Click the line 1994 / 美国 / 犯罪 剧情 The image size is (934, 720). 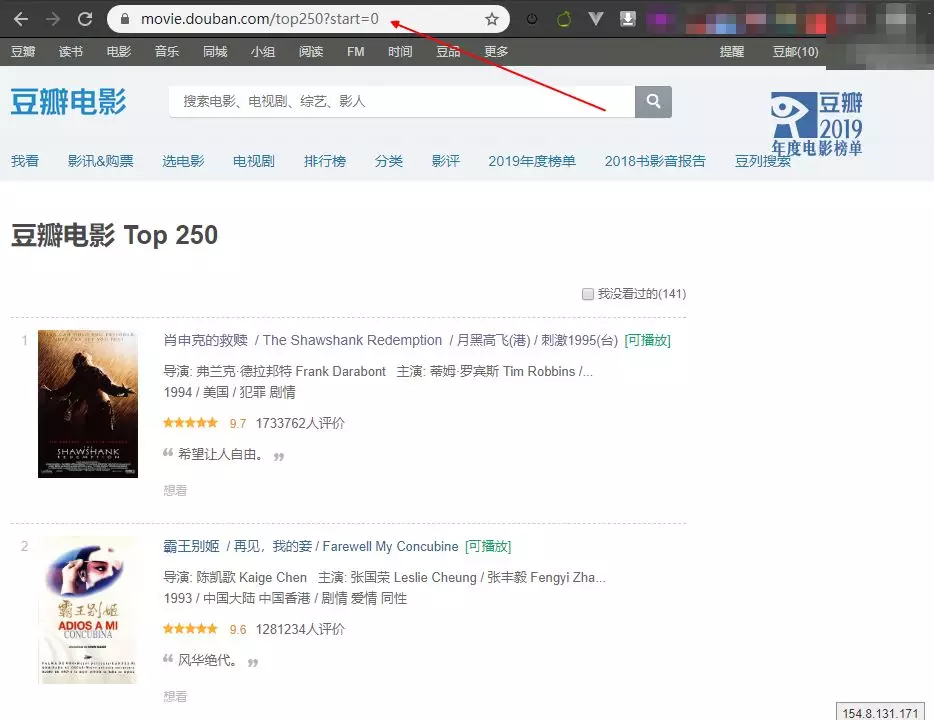229,392
